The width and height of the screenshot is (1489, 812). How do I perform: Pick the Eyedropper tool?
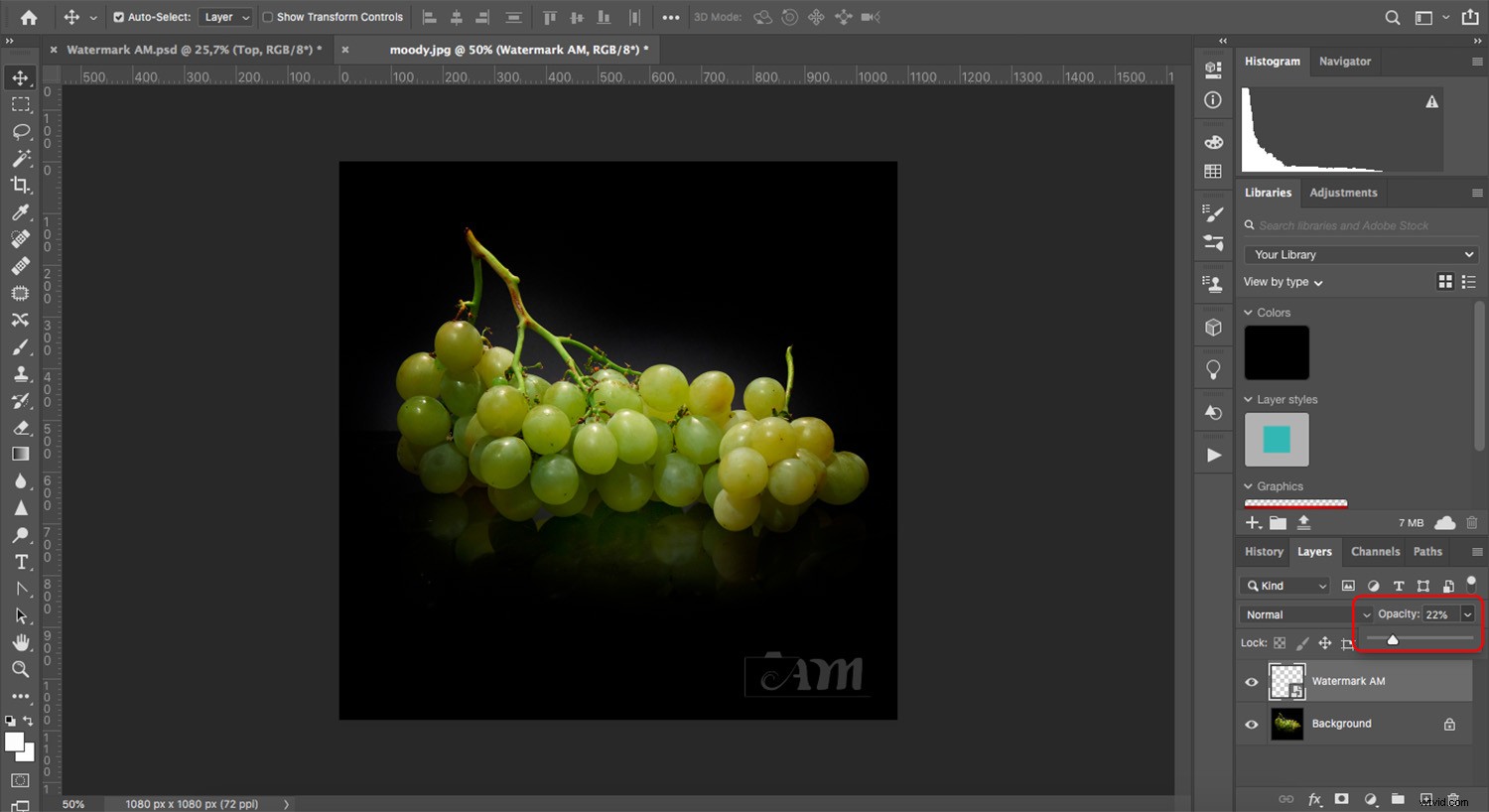21,212
